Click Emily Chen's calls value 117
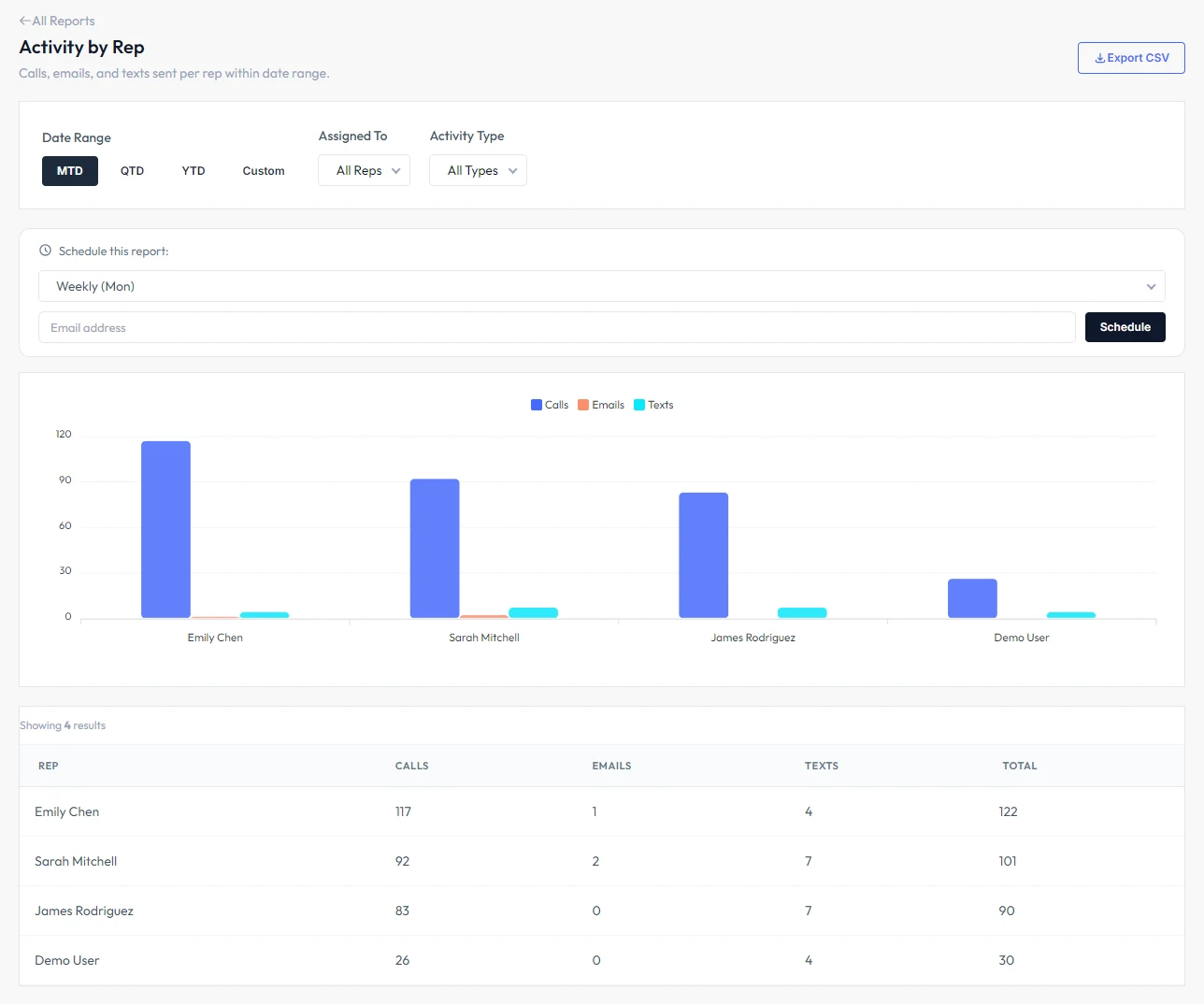 [x=403, y=811]
